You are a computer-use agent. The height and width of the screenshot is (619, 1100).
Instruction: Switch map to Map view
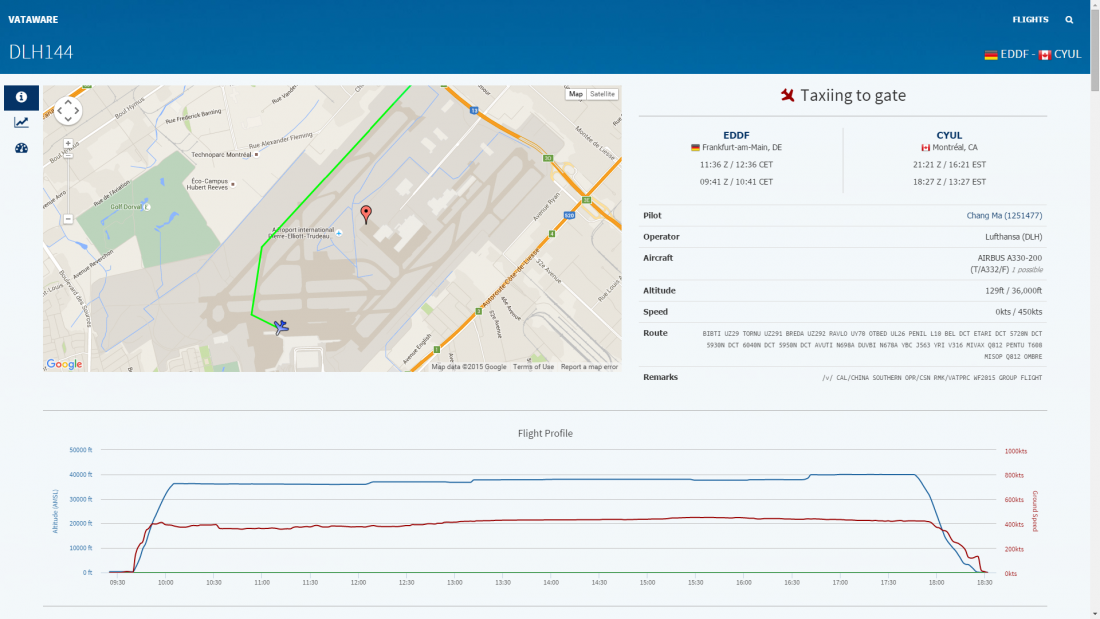(x=575, y=94)
